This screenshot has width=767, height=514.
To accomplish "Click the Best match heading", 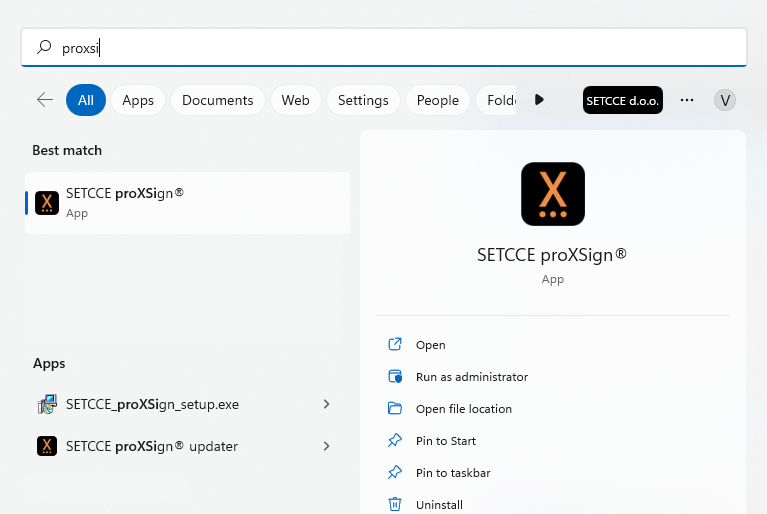I will (x=67, y=150).
